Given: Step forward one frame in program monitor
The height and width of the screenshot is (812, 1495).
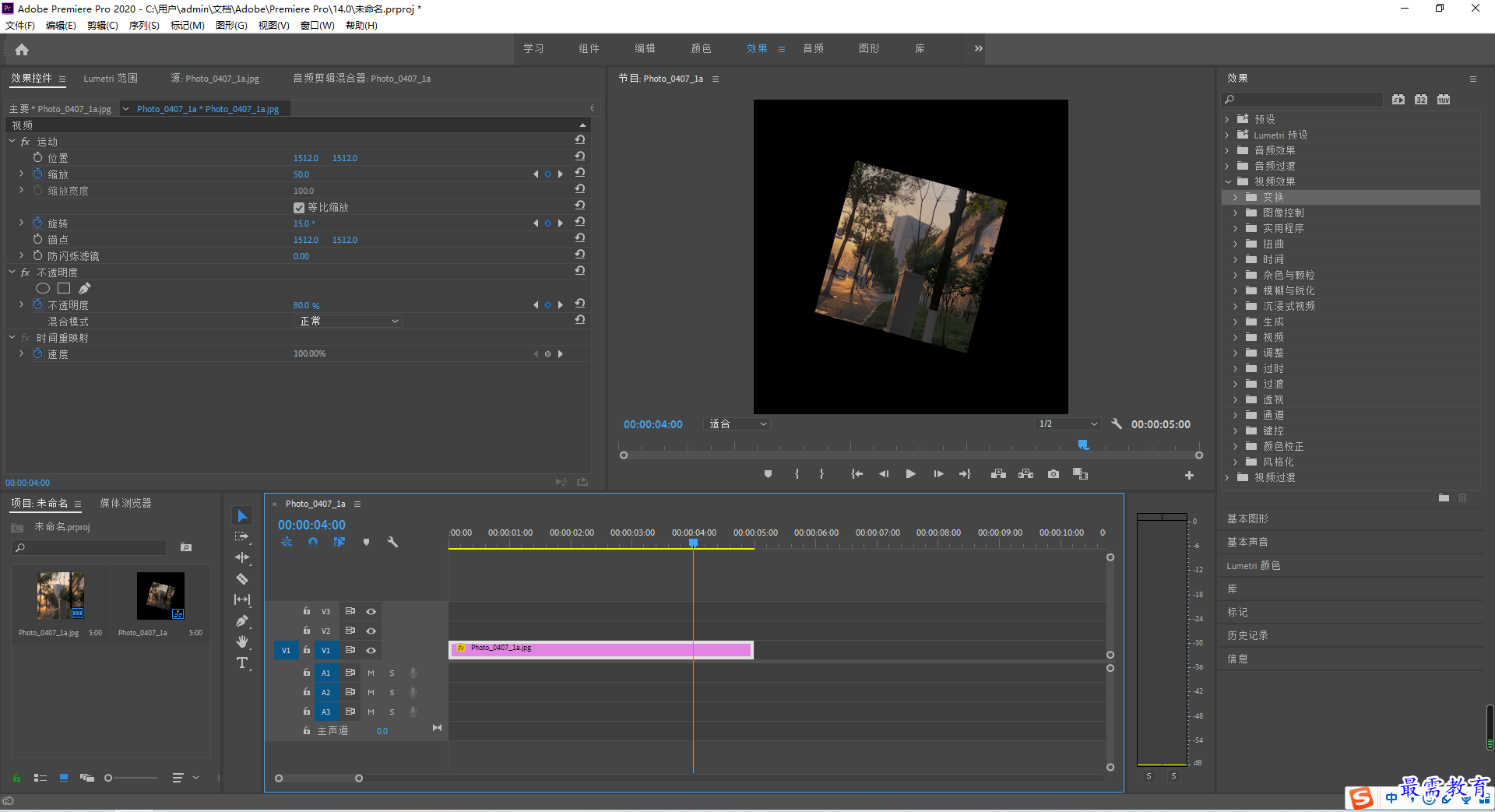Looking at the screenshot, I should pos(938,474).
